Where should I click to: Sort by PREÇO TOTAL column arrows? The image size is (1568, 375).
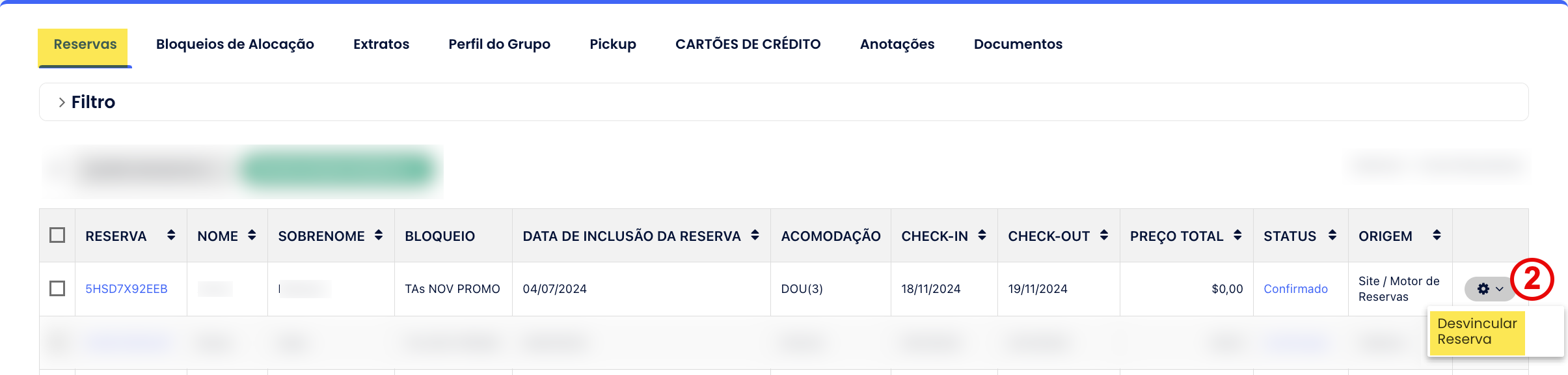[x=1237, y=235]
